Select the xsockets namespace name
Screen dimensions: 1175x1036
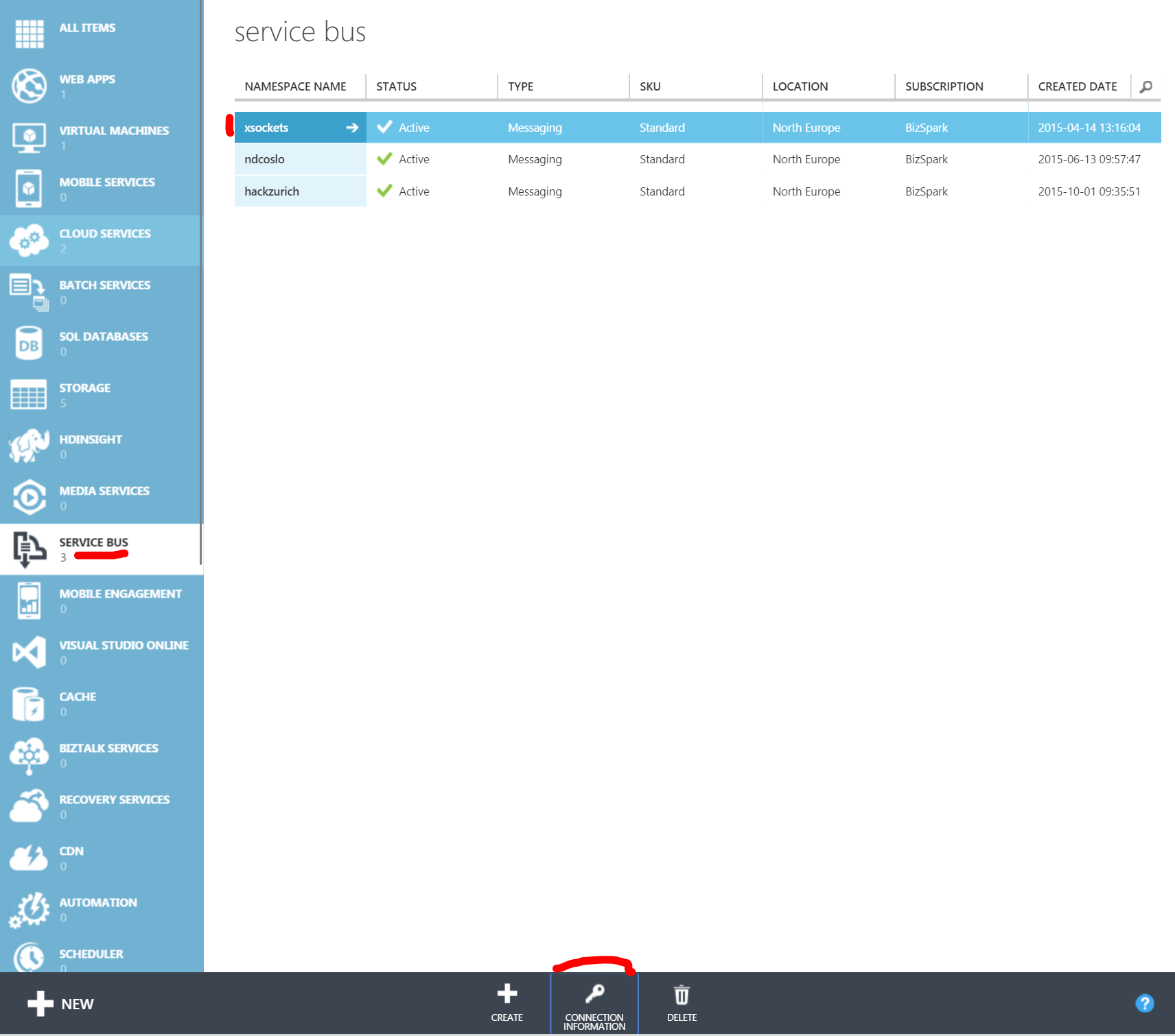pyautogui.click(x=266, y=128)
